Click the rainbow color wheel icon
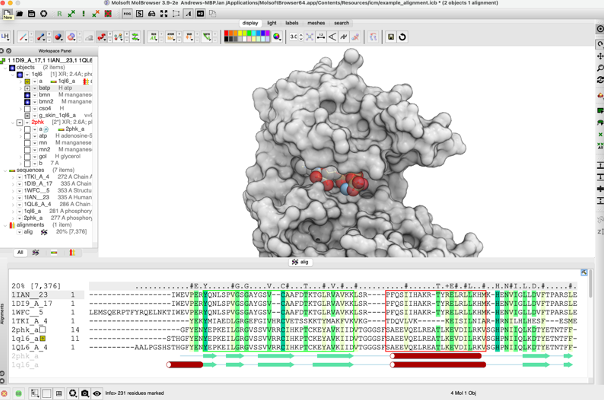The width and height of the screenshot is (604, 400). click(x=277, y=37)
